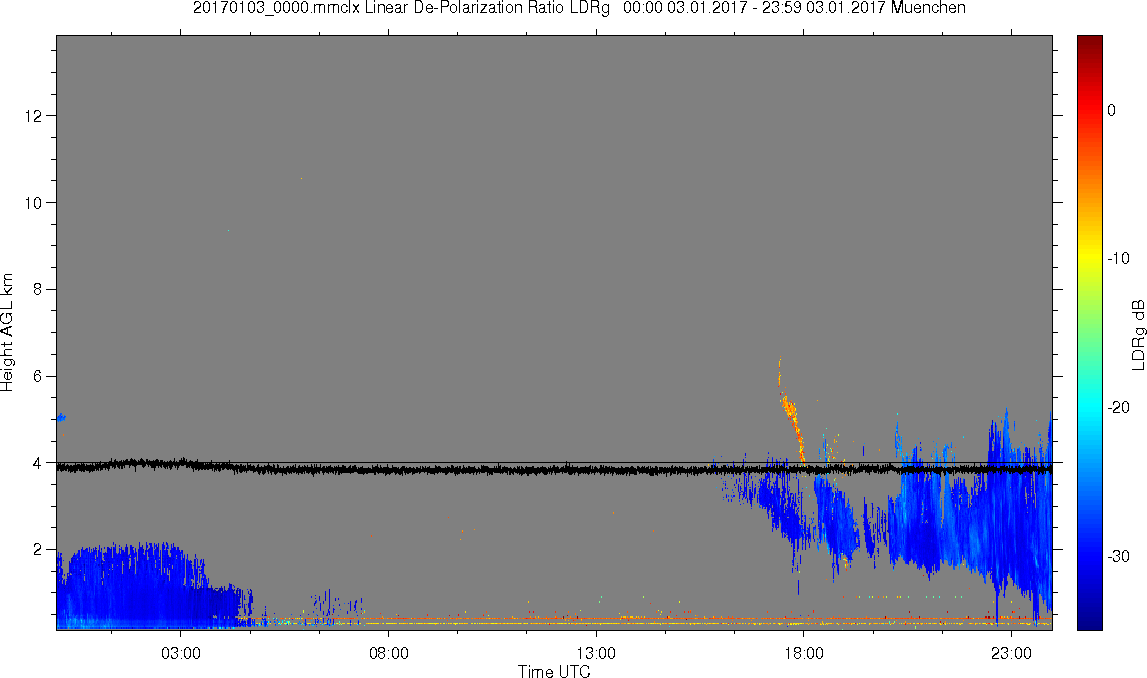The height and width of the screenshot is (678, 1147).
Task: Click the dark red top of colorbar
Action: 1089,42
